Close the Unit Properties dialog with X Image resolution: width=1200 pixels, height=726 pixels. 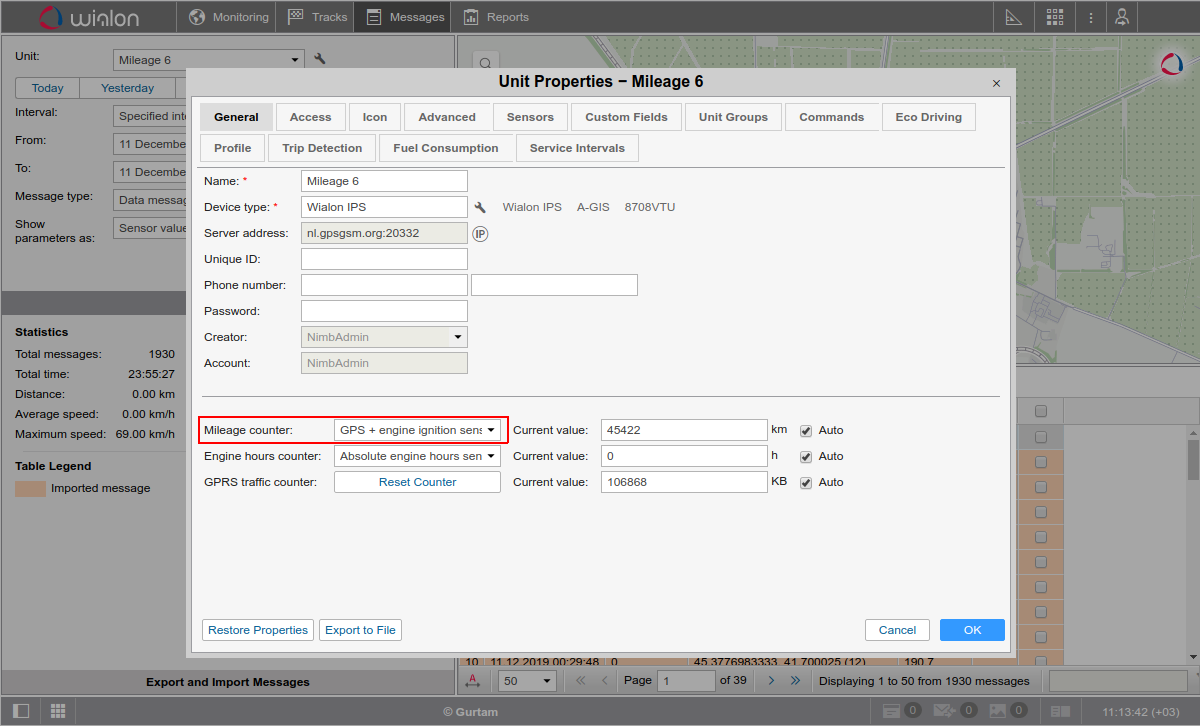pos(996,84)
